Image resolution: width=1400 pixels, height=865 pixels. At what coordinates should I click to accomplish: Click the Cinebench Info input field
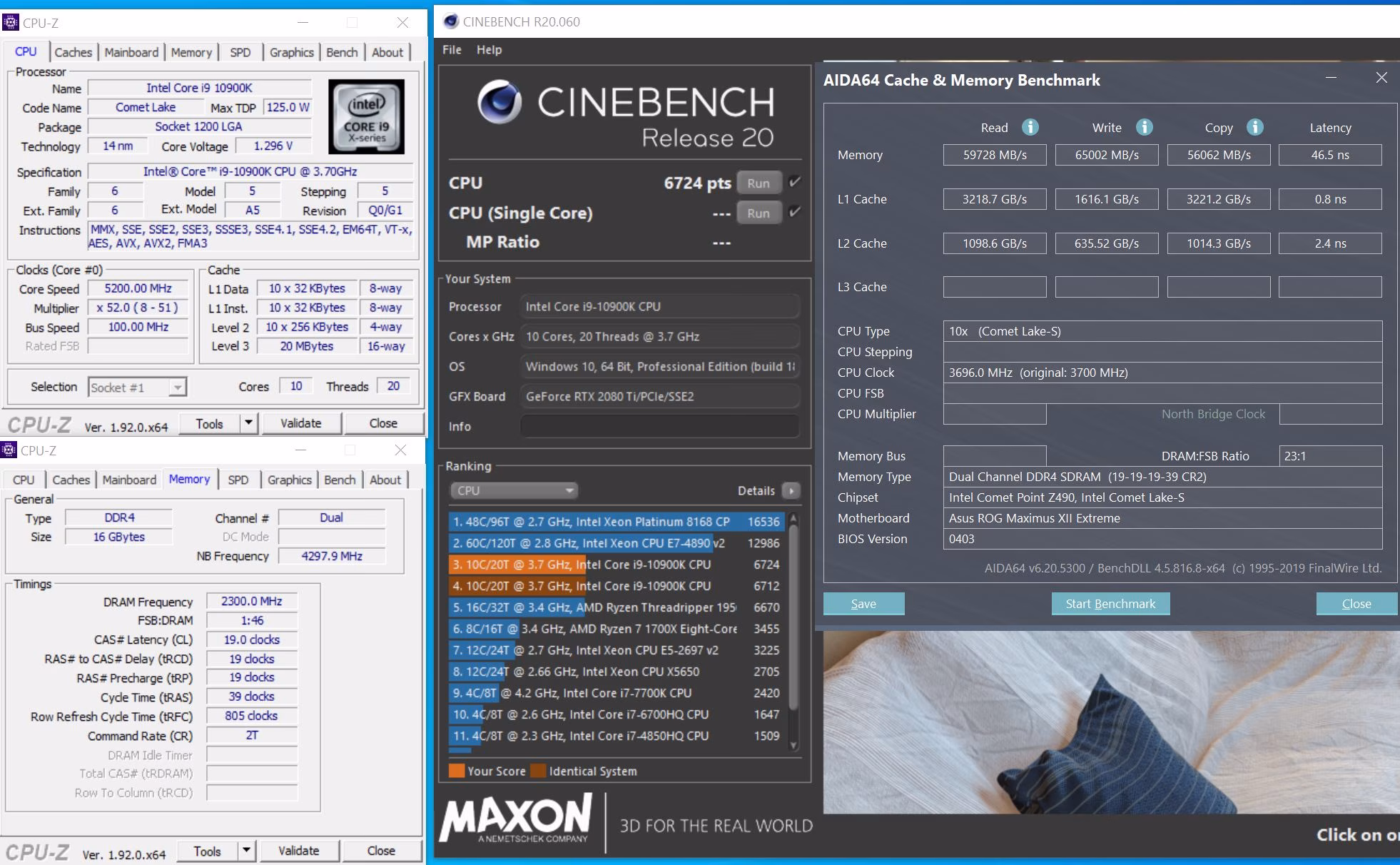click(x=660, y=426)
